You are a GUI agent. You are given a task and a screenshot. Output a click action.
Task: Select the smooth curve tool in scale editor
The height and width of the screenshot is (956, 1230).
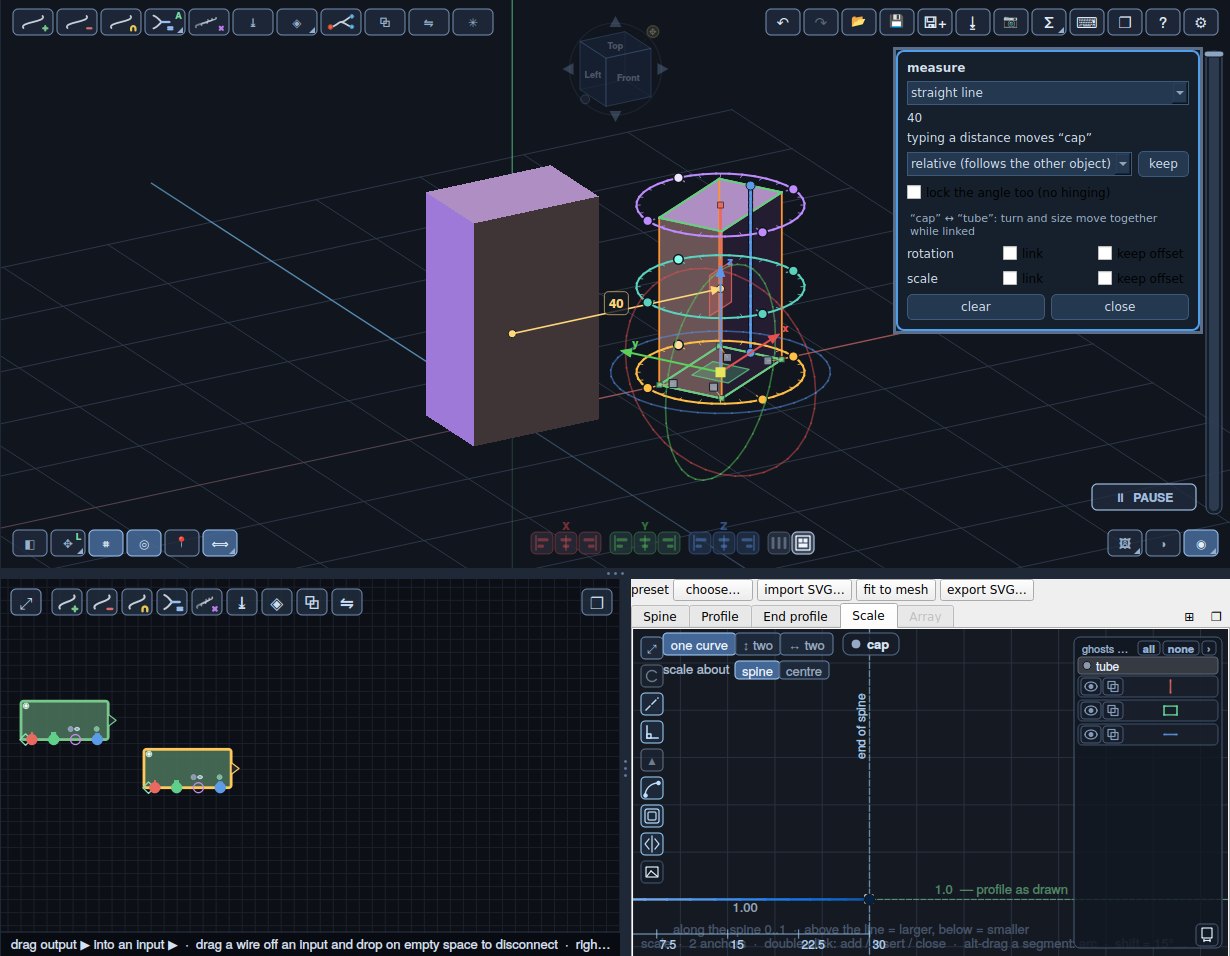652,788
